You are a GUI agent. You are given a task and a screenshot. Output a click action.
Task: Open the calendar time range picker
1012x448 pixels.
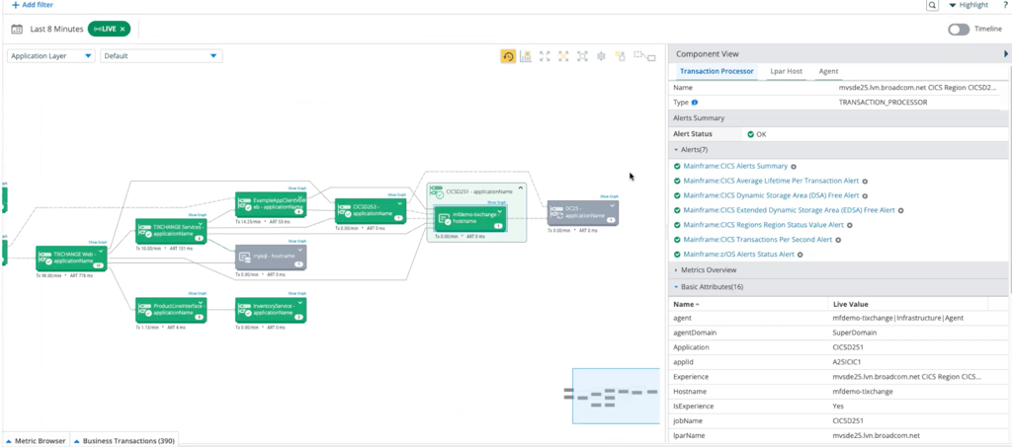click(17, 29)
